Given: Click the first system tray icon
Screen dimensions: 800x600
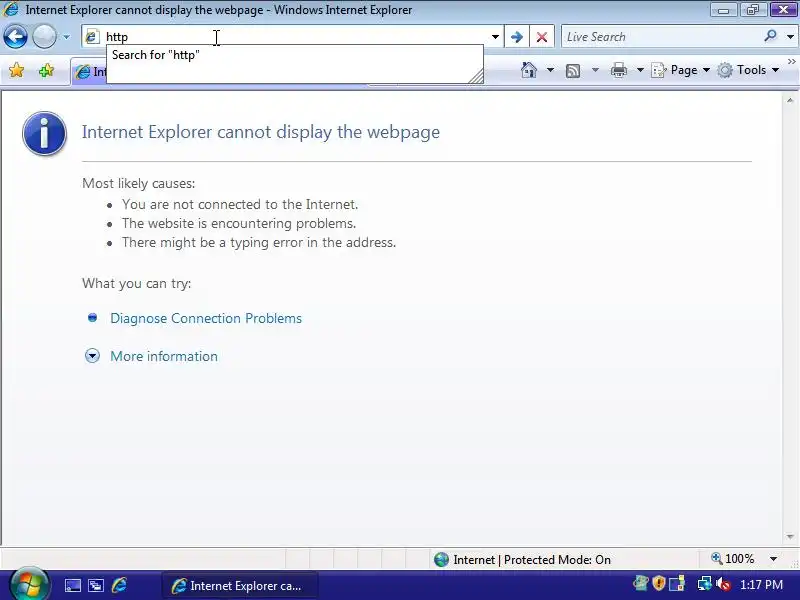Looking at the screenshot, I should pyautogui.click(x=640, y=583).
